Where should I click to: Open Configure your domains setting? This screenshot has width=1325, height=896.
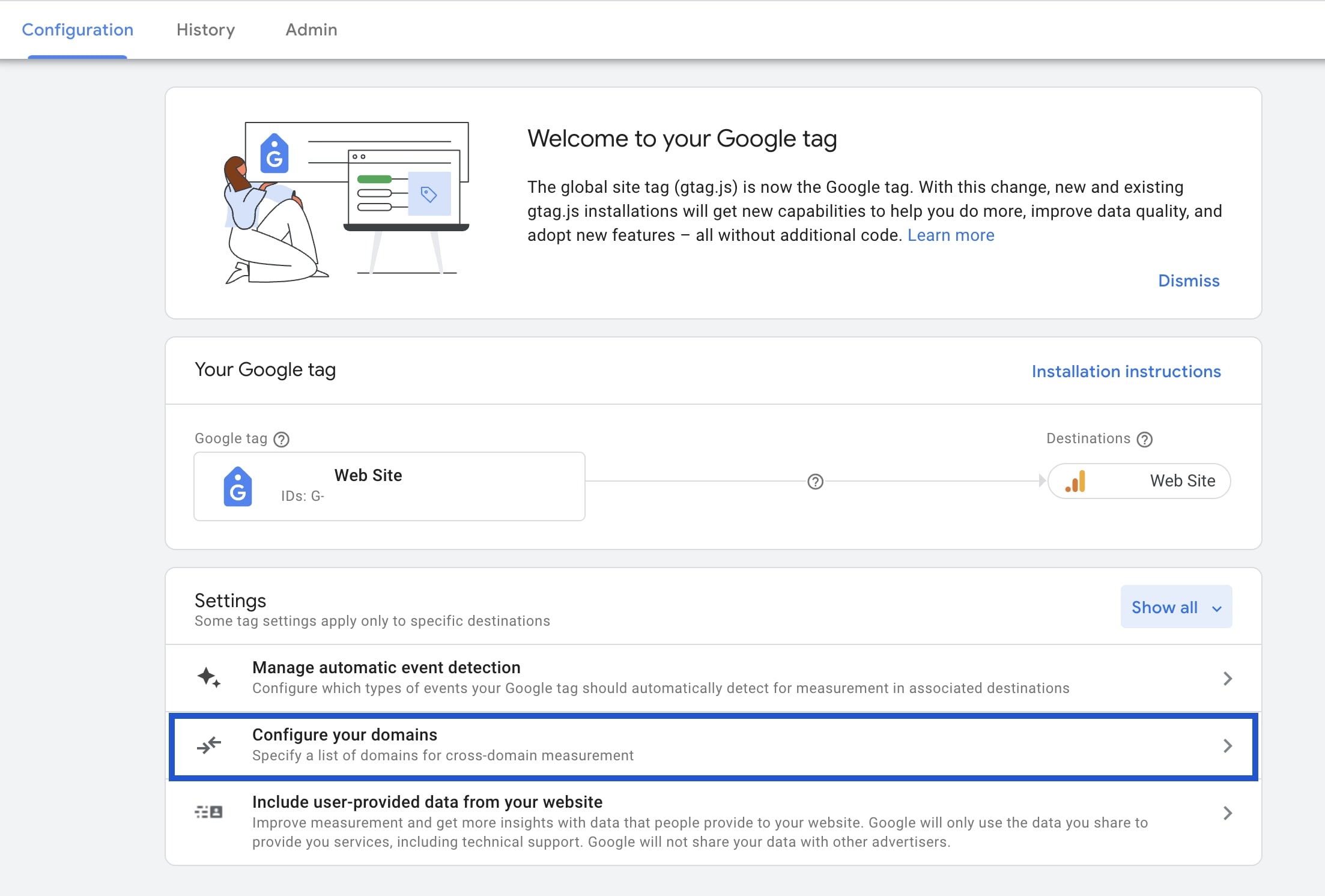point(713,746)
